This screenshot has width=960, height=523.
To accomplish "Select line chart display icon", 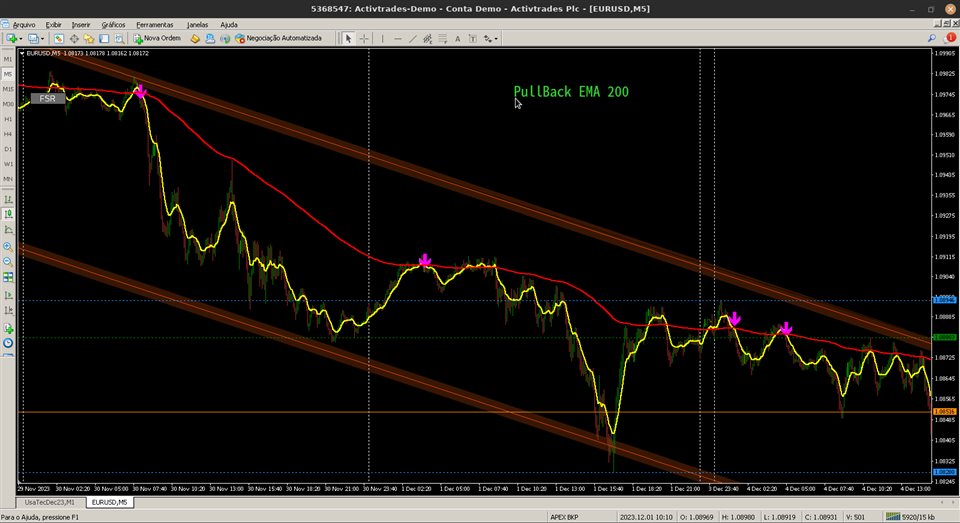I will [x=8, y=230].
